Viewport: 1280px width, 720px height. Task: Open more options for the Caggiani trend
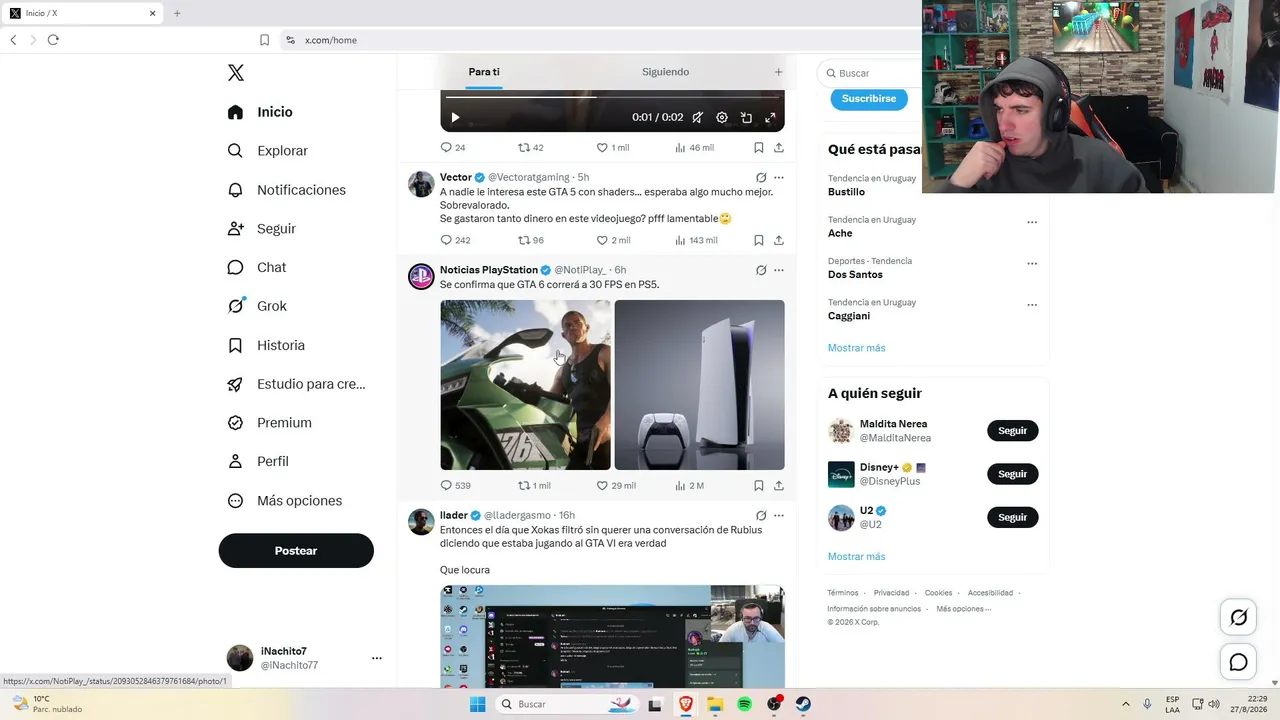(x=1032, y=305)
